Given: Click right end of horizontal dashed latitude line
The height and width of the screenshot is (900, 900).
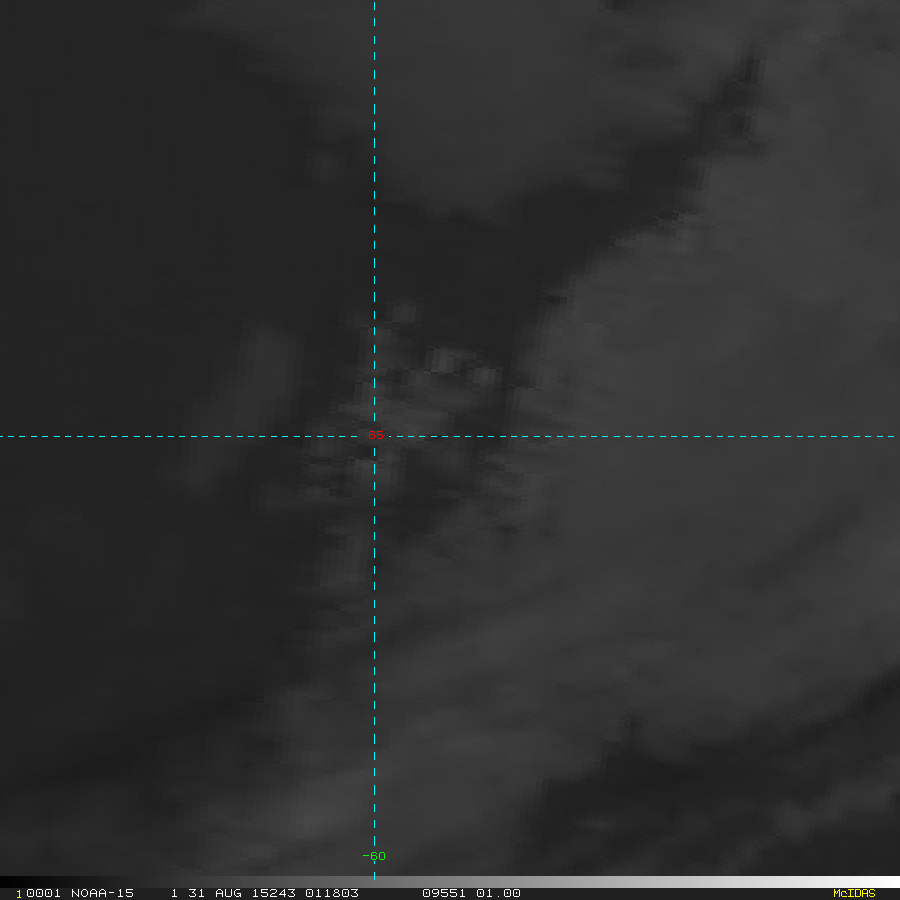Looking at the screenshot, I should coord(892,436).
